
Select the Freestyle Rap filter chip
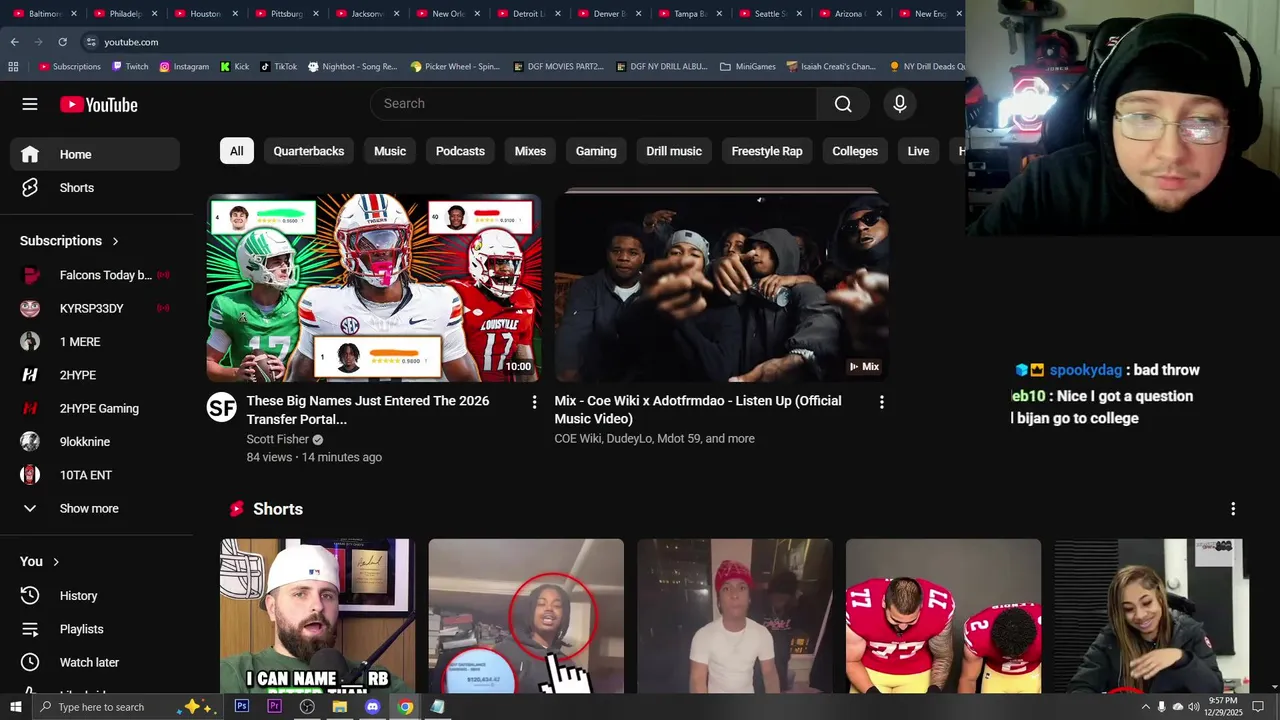point(767,151)
